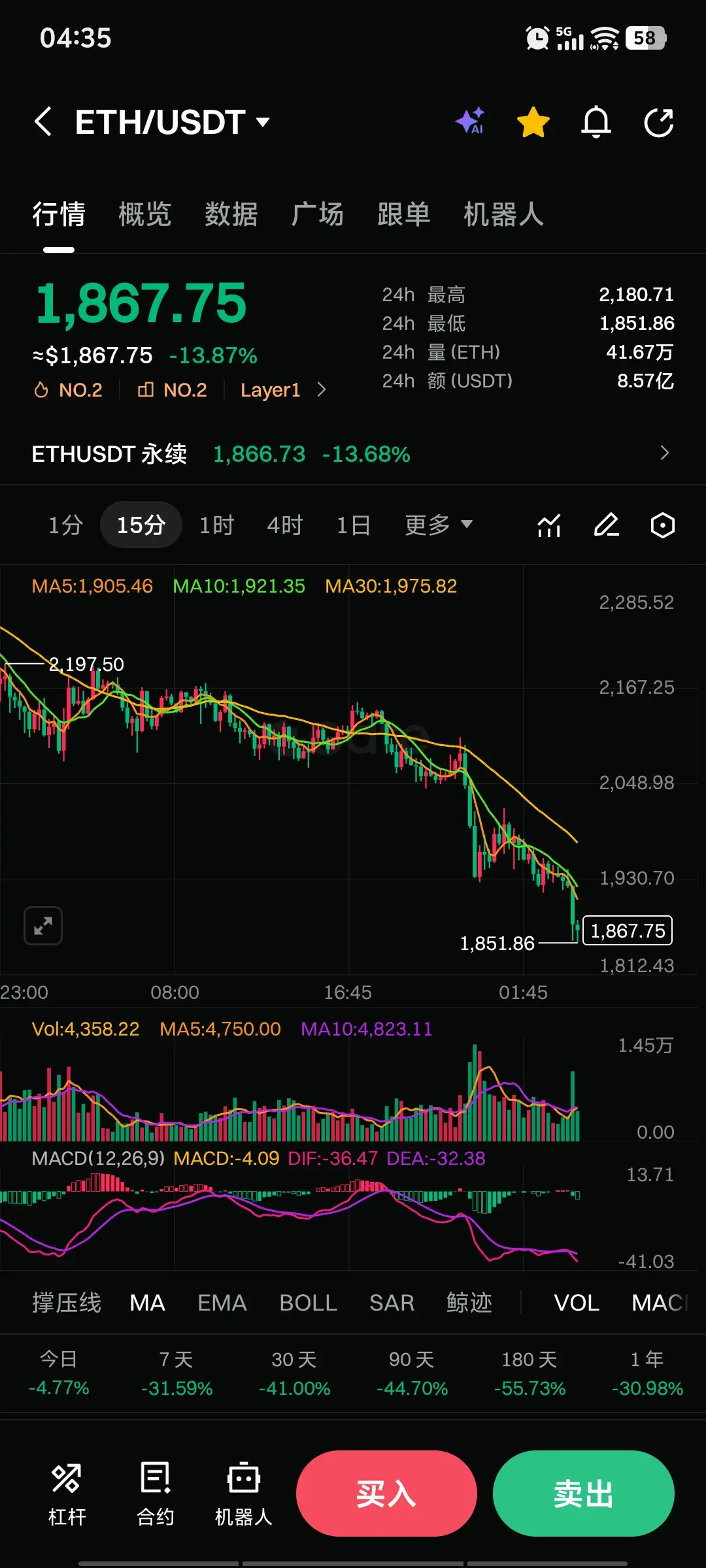This screenshot has width=706, height=1568.
Task: Toggle the yellow favorite star
Action: 533,122
